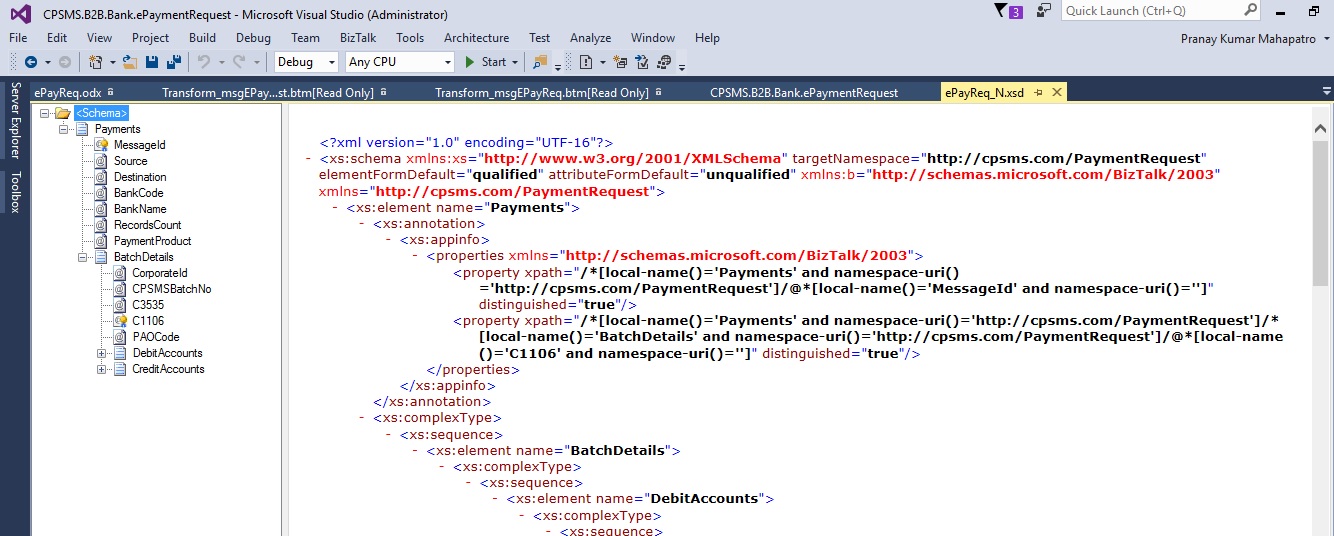The image size is (1334, 536).
Task: Click the validate schema checkmark toolbar icon
Action: pos(642,62)
